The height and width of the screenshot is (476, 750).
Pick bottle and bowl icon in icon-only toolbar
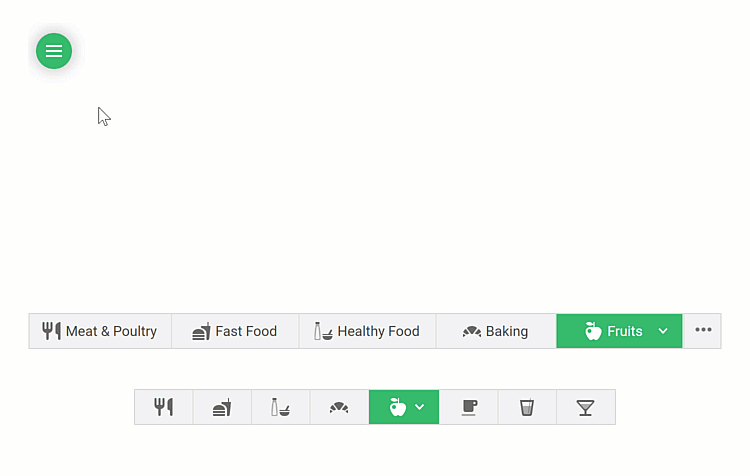(x=280, y=407)
